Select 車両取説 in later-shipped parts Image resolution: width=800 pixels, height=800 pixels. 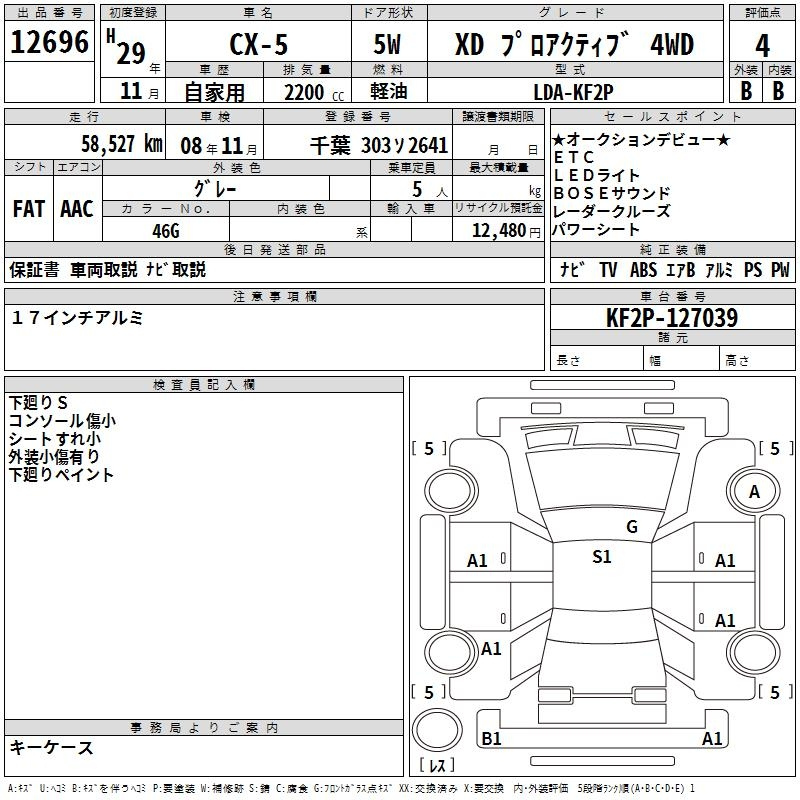104,270
